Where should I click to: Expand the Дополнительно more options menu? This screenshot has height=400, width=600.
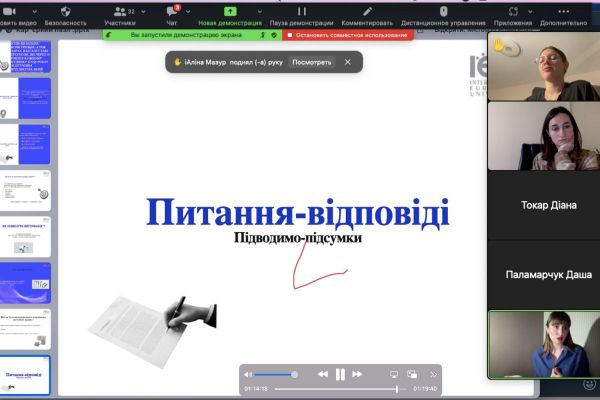click(563, 13)
